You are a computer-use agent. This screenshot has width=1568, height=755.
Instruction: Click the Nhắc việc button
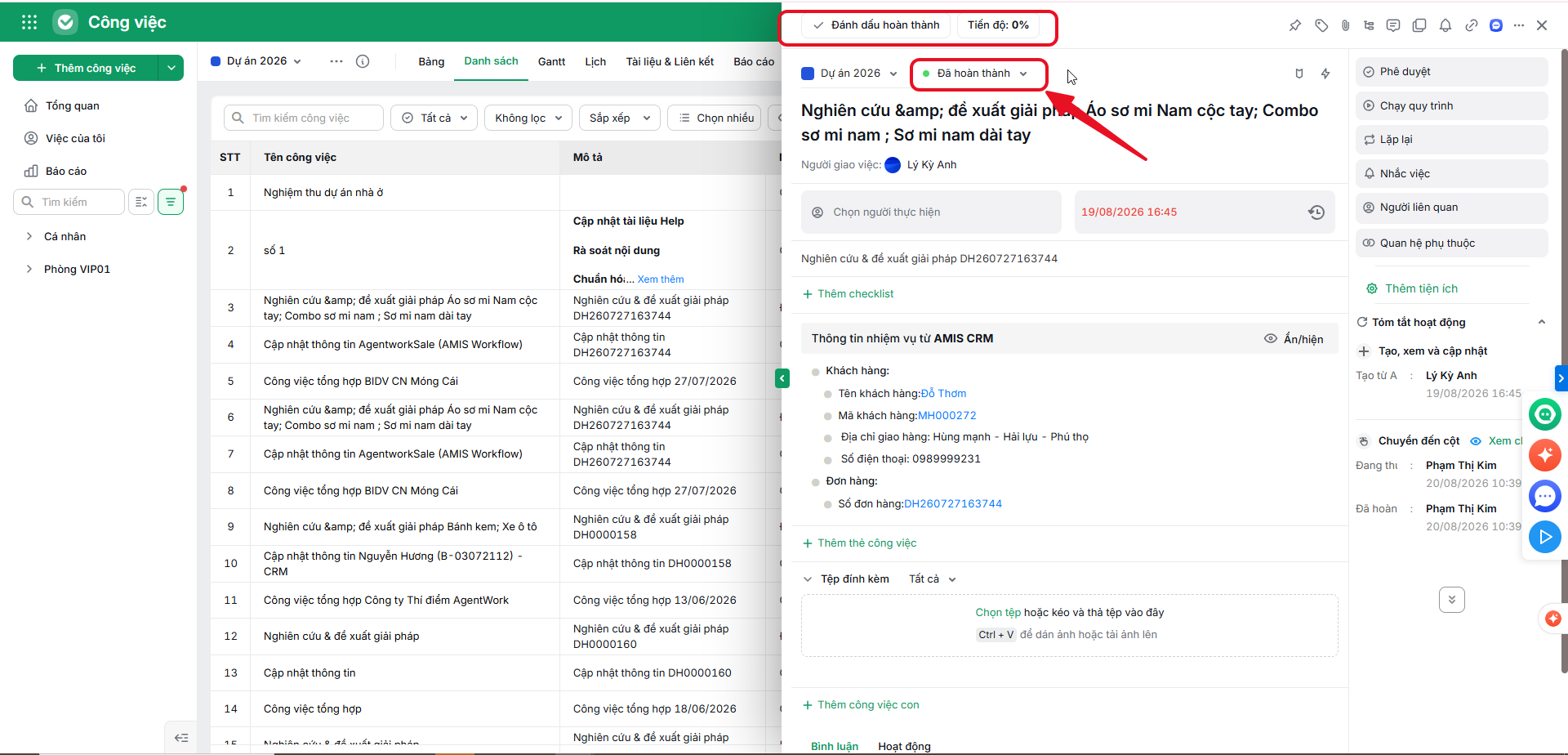coord(1451,174)
